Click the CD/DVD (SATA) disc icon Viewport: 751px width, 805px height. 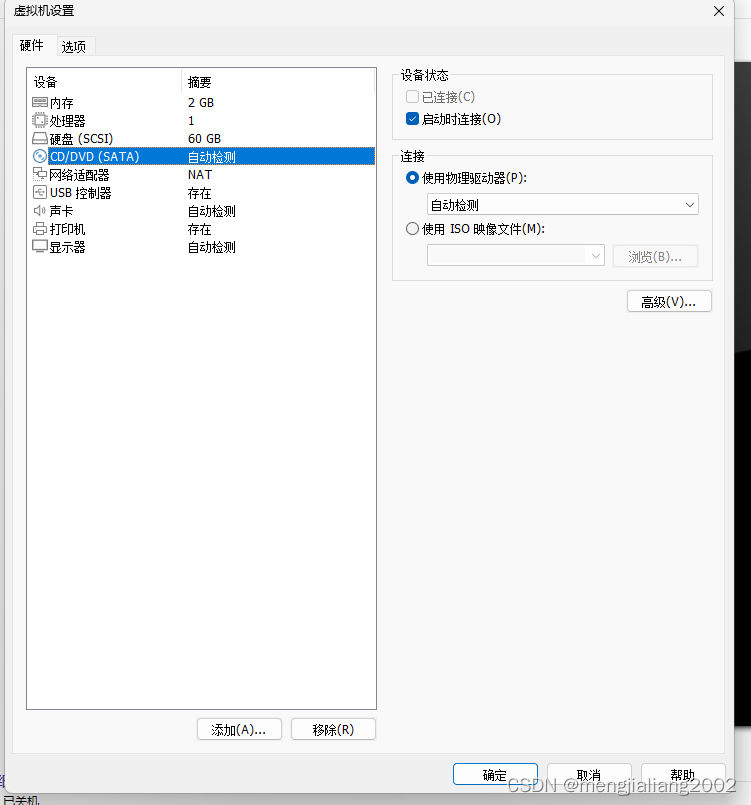pos(40,156)
